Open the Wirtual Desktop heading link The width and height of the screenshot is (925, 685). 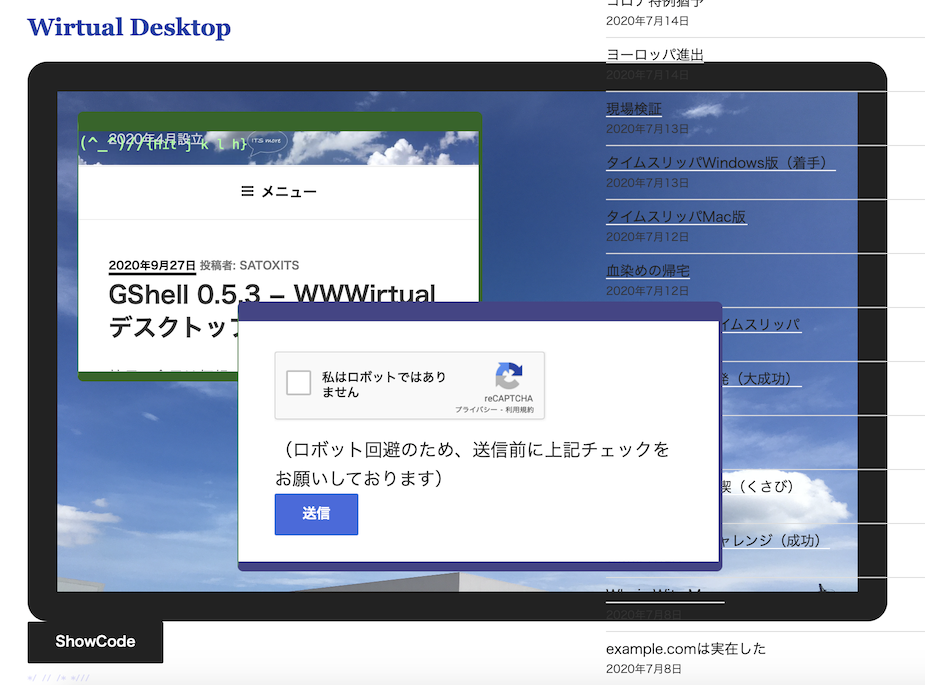(x=129, y=28)
